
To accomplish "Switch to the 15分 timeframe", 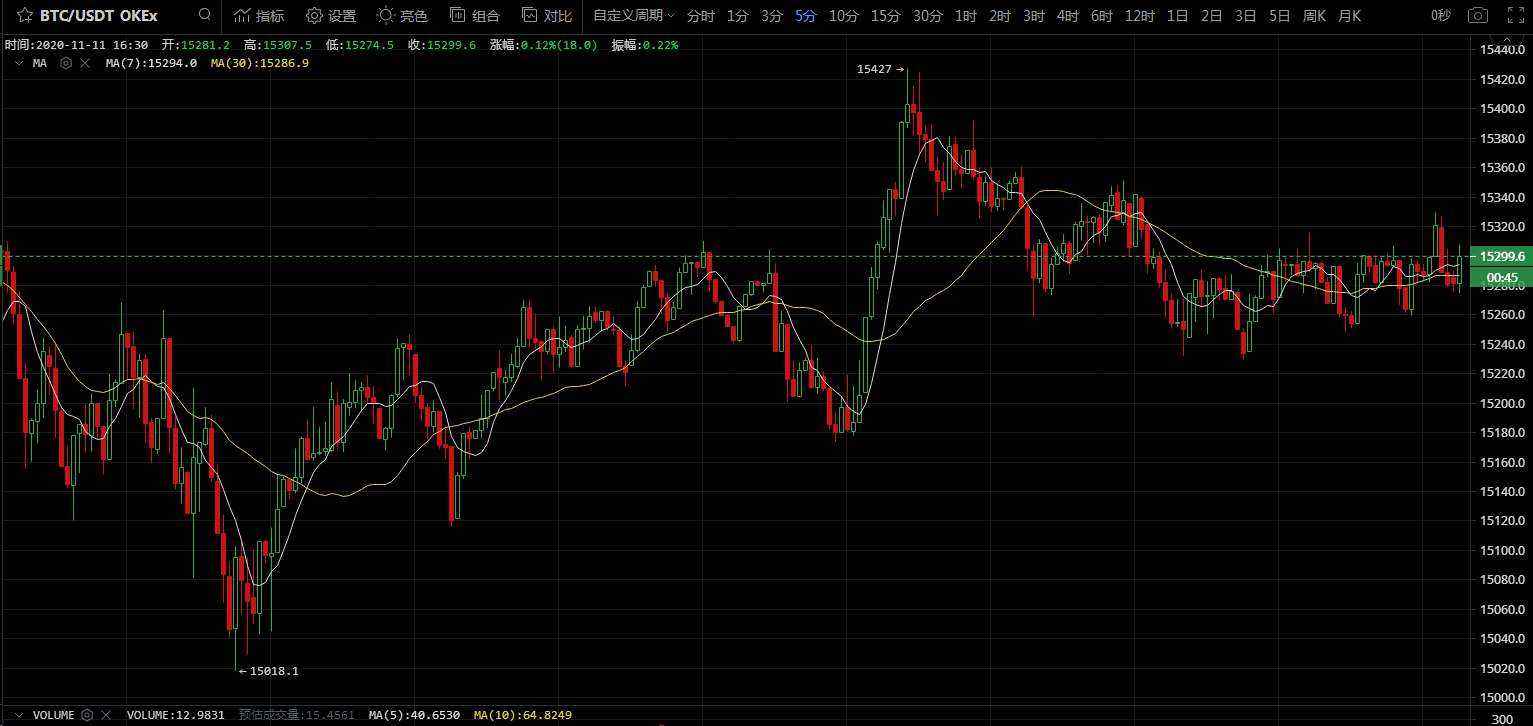I will (885, 16).
